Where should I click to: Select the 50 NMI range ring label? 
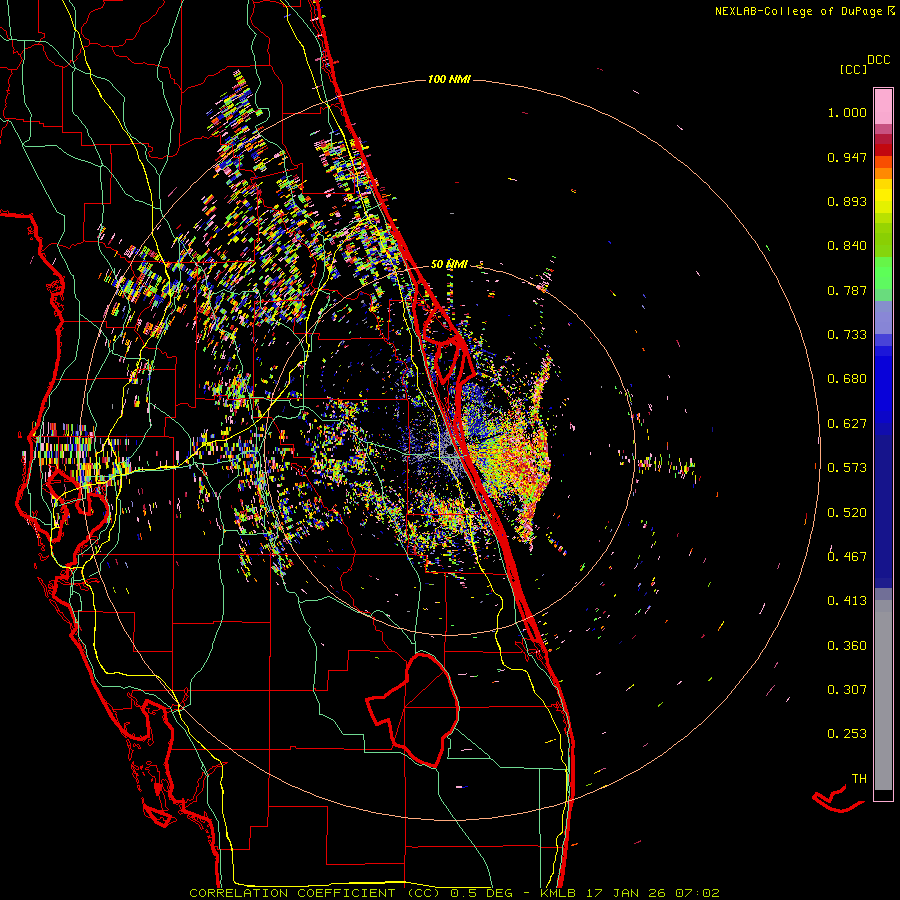point(449,264)
